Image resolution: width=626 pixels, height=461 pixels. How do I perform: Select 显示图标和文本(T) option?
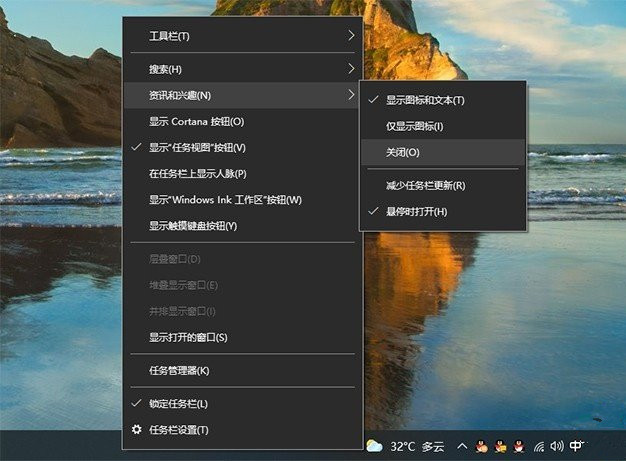[x=425, y=99]
